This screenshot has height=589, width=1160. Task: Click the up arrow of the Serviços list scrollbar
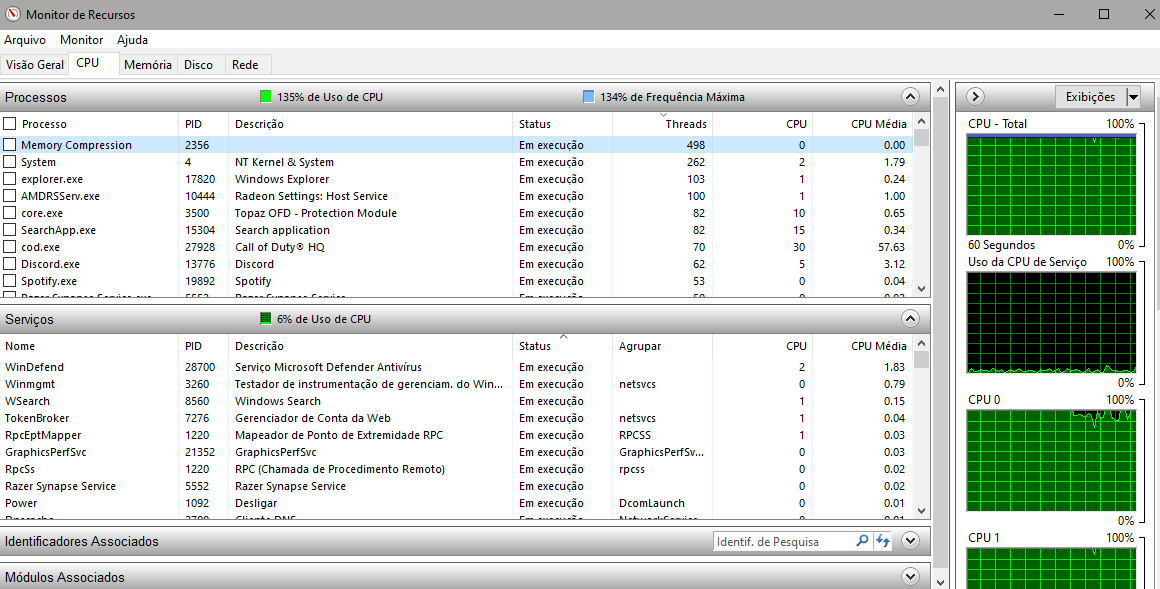pyautogui.click(x=921, y=343)
